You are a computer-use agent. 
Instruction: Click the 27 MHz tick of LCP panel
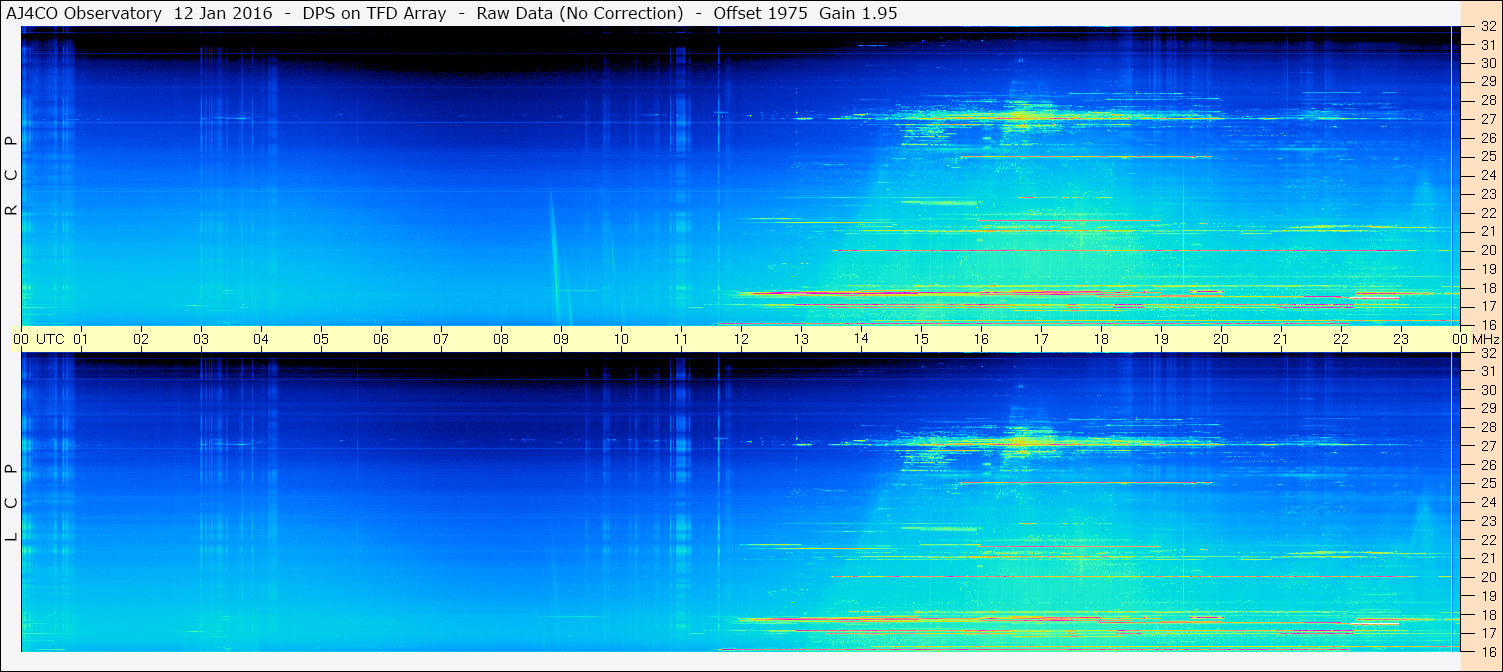(1487, 446)
